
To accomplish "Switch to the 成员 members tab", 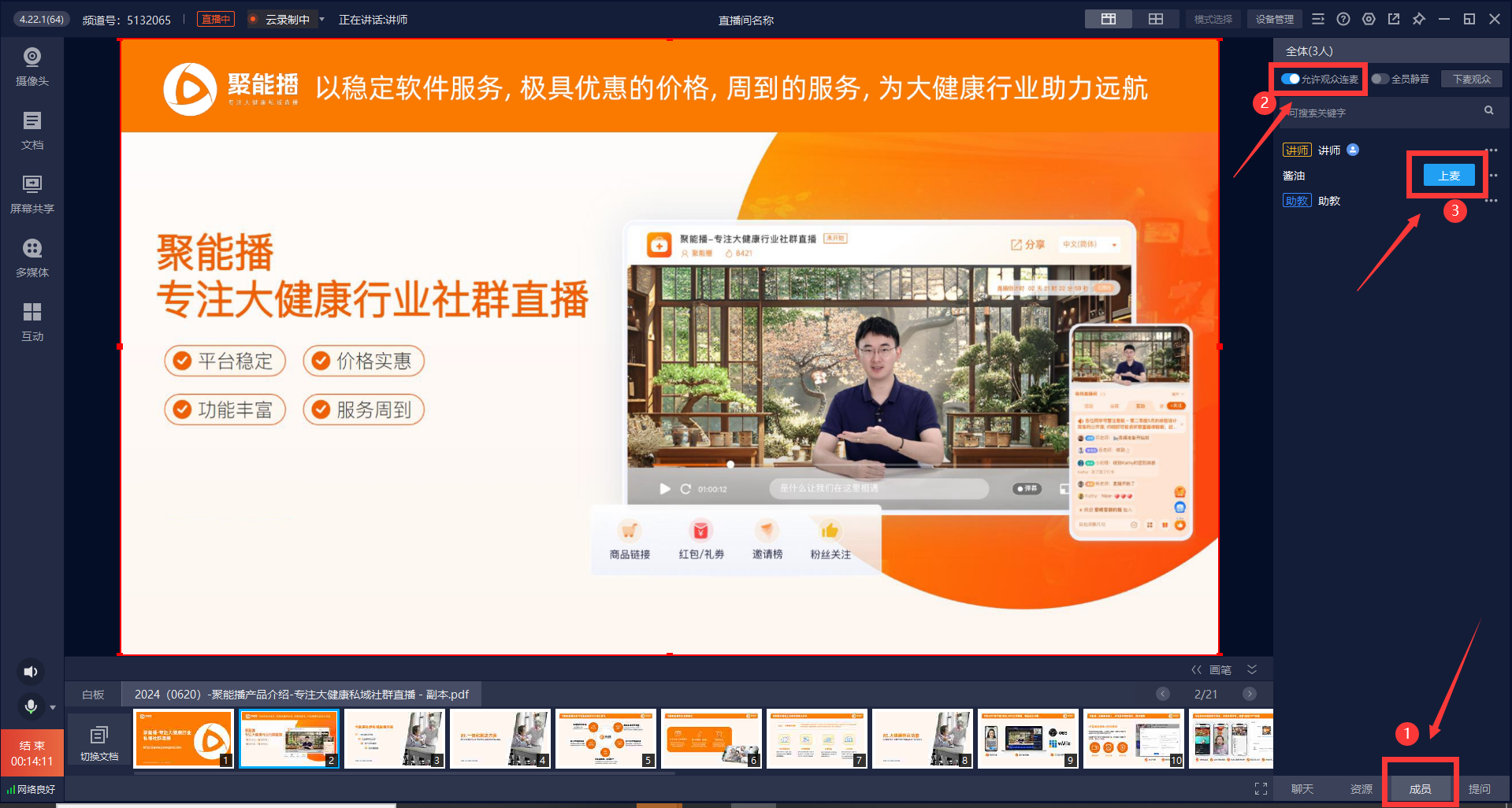I will click(x=1421, y=789).
